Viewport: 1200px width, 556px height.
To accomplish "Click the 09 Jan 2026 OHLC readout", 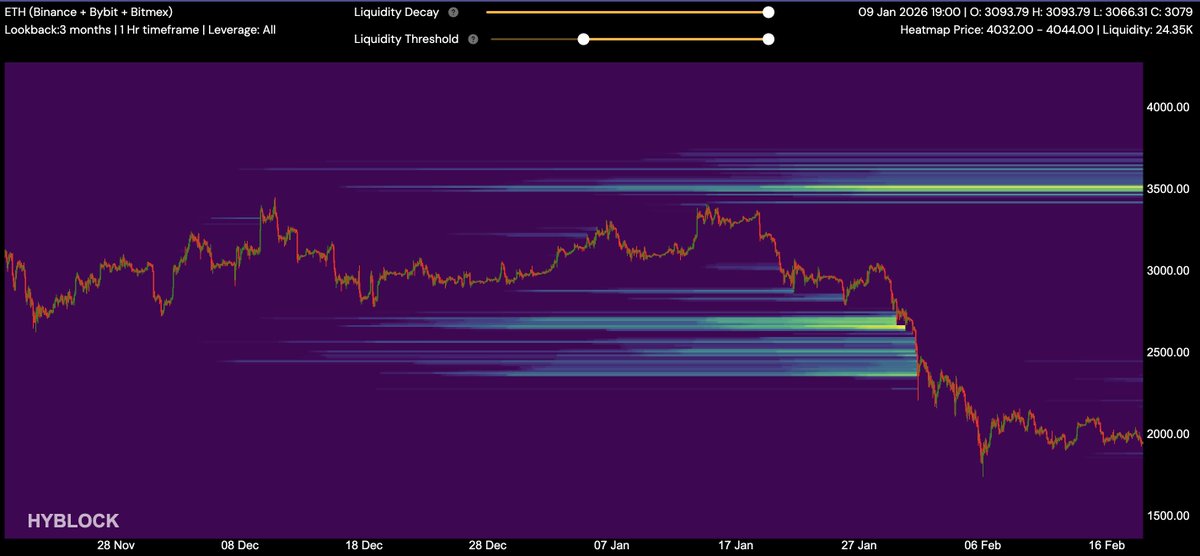I will tap(1026, 13).
